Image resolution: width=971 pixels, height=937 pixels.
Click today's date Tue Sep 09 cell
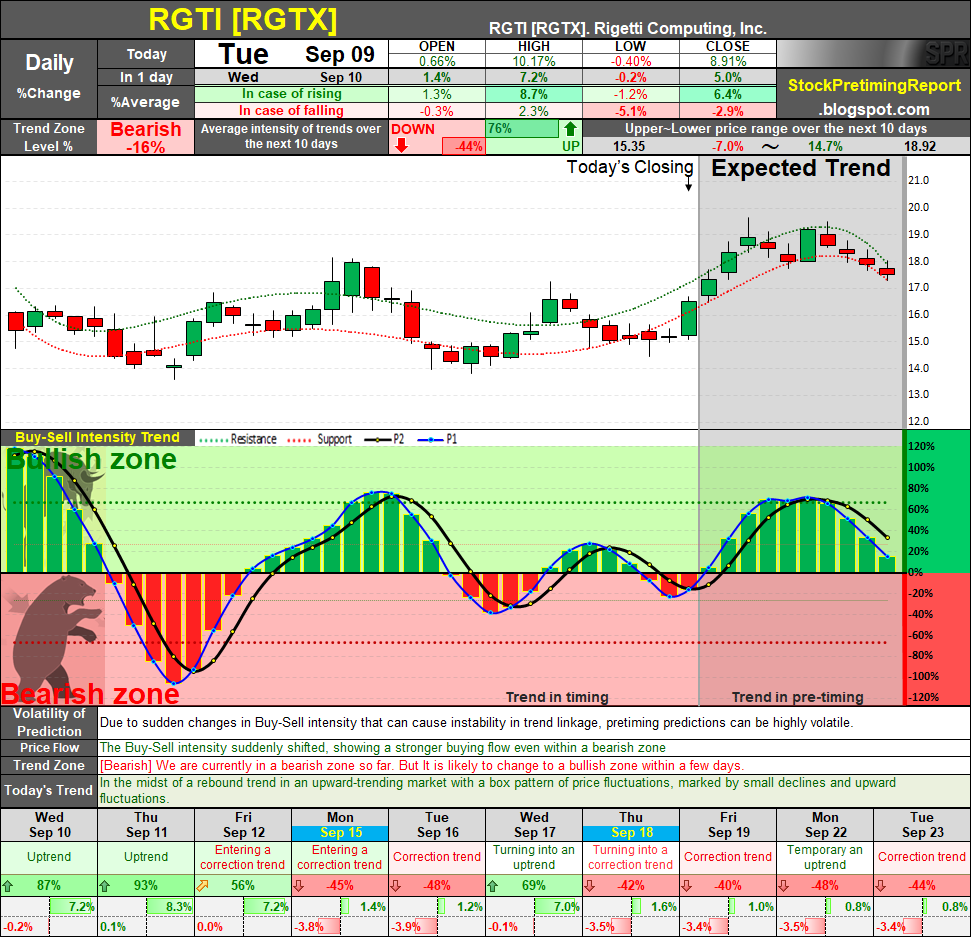pyautogui.click(x=291, y=54)
